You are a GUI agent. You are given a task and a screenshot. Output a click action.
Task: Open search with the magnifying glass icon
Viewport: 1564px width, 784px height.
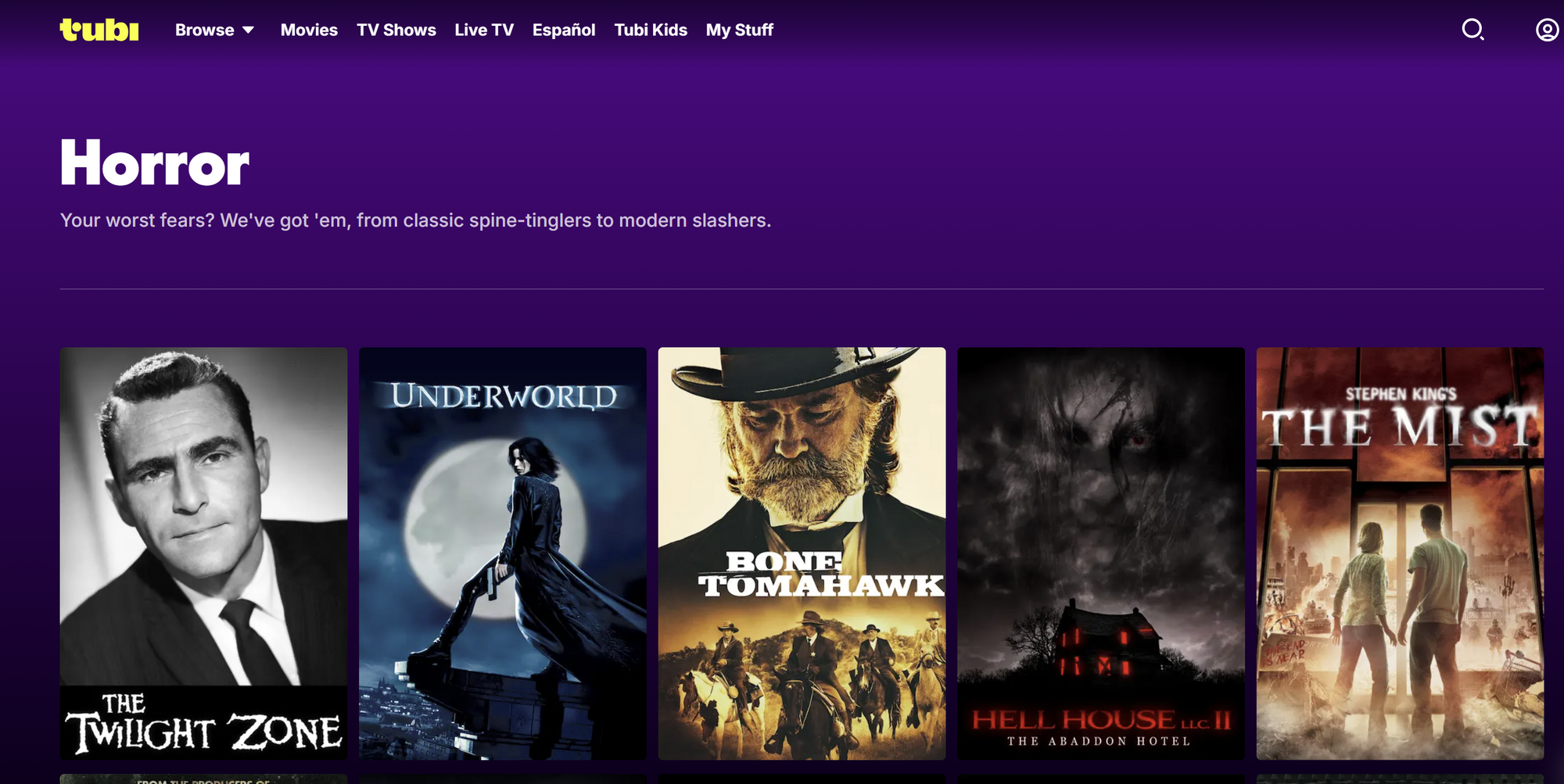pyautogui.click(x=1473, y=30)
